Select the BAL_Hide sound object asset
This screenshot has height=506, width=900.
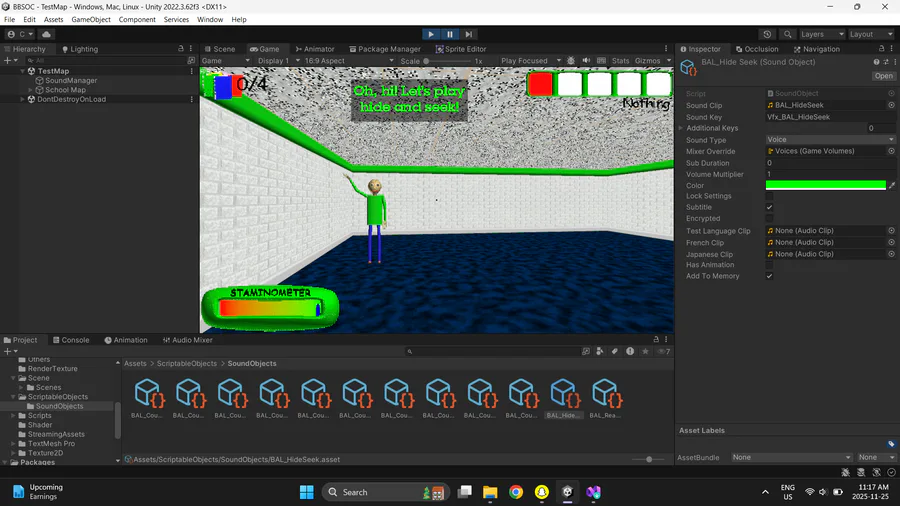(x=564, y=398)
